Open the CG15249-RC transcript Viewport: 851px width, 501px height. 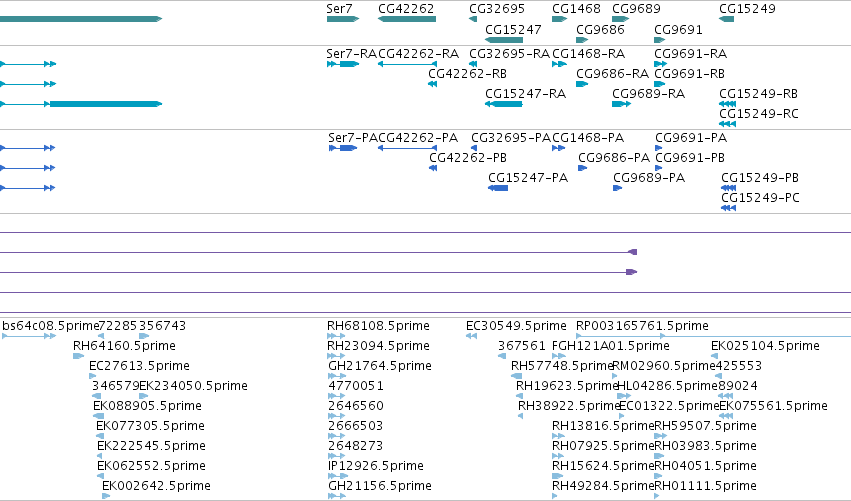pyautogui.click(x=727, y=124)
